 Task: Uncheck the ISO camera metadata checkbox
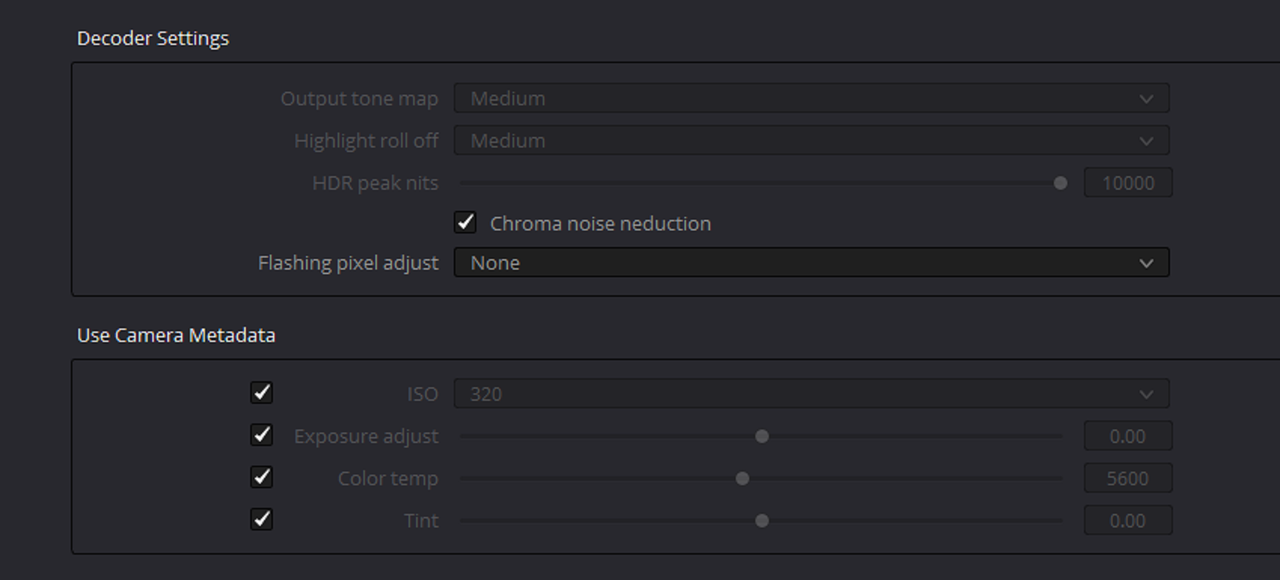pyautogui.click(x=261, y=393)
